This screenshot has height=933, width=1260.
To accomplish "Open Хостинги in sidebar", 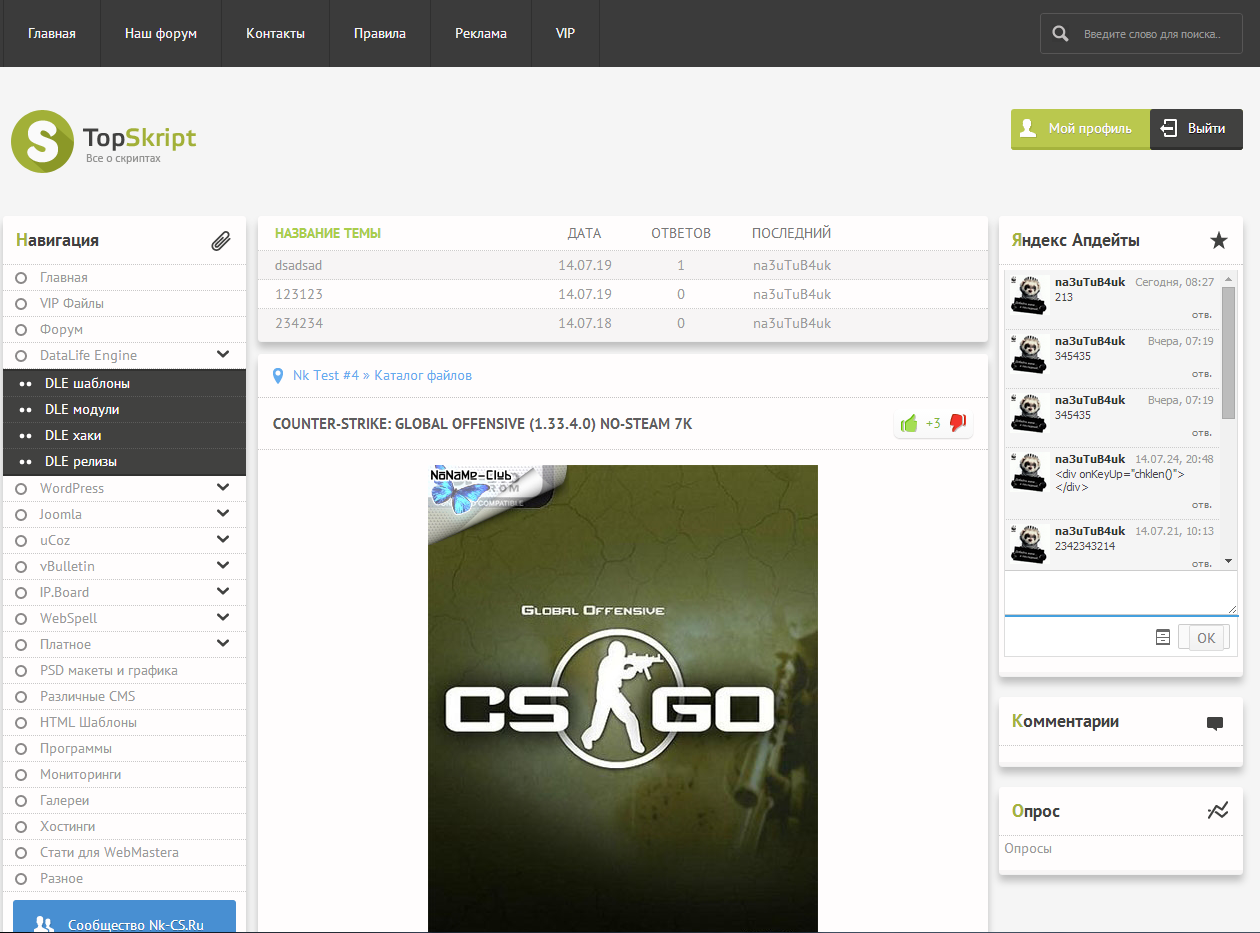I will click(67, 826).
